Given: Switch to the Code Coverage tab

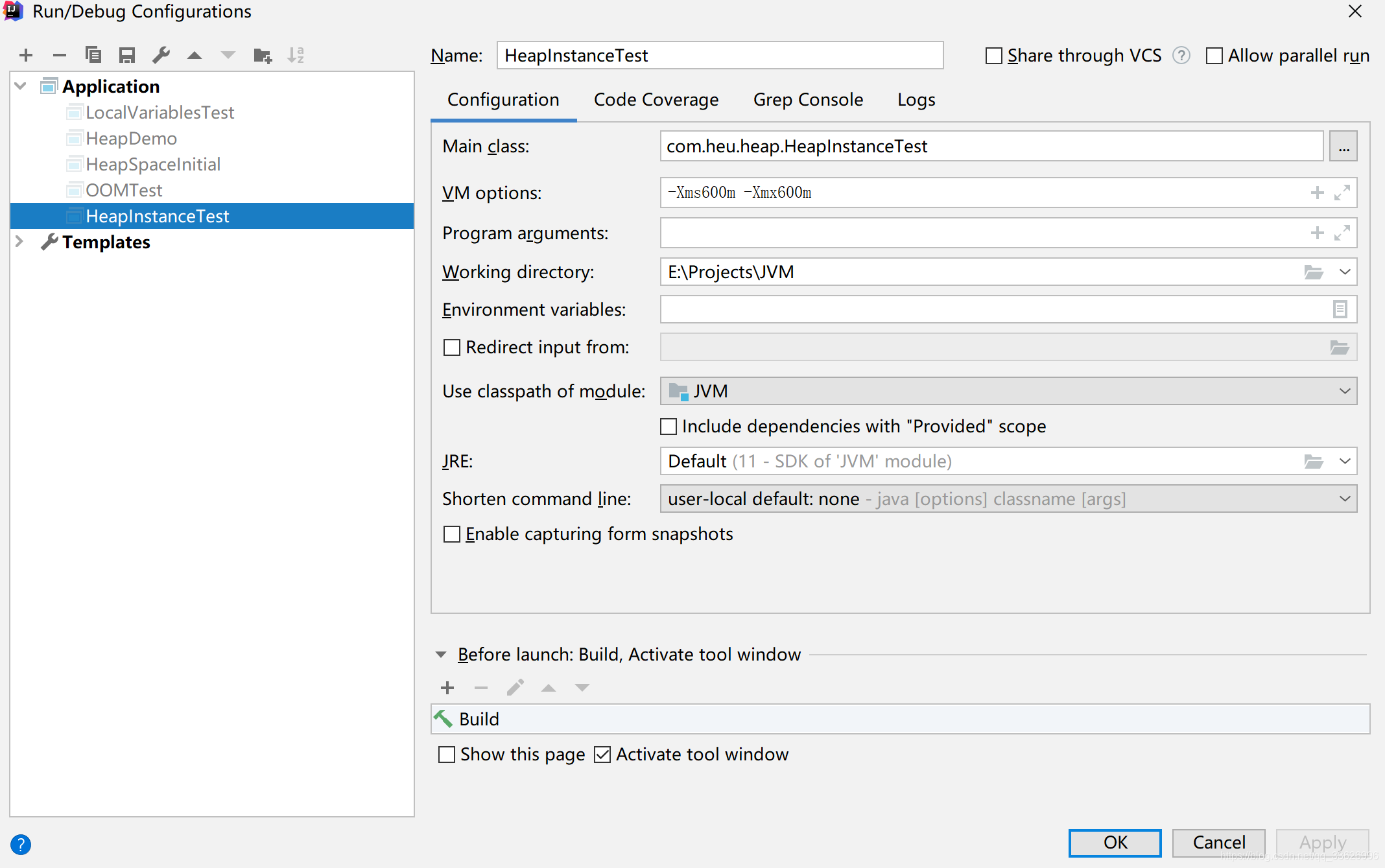Looking at the screenshot, I should [x=655, y=99].
